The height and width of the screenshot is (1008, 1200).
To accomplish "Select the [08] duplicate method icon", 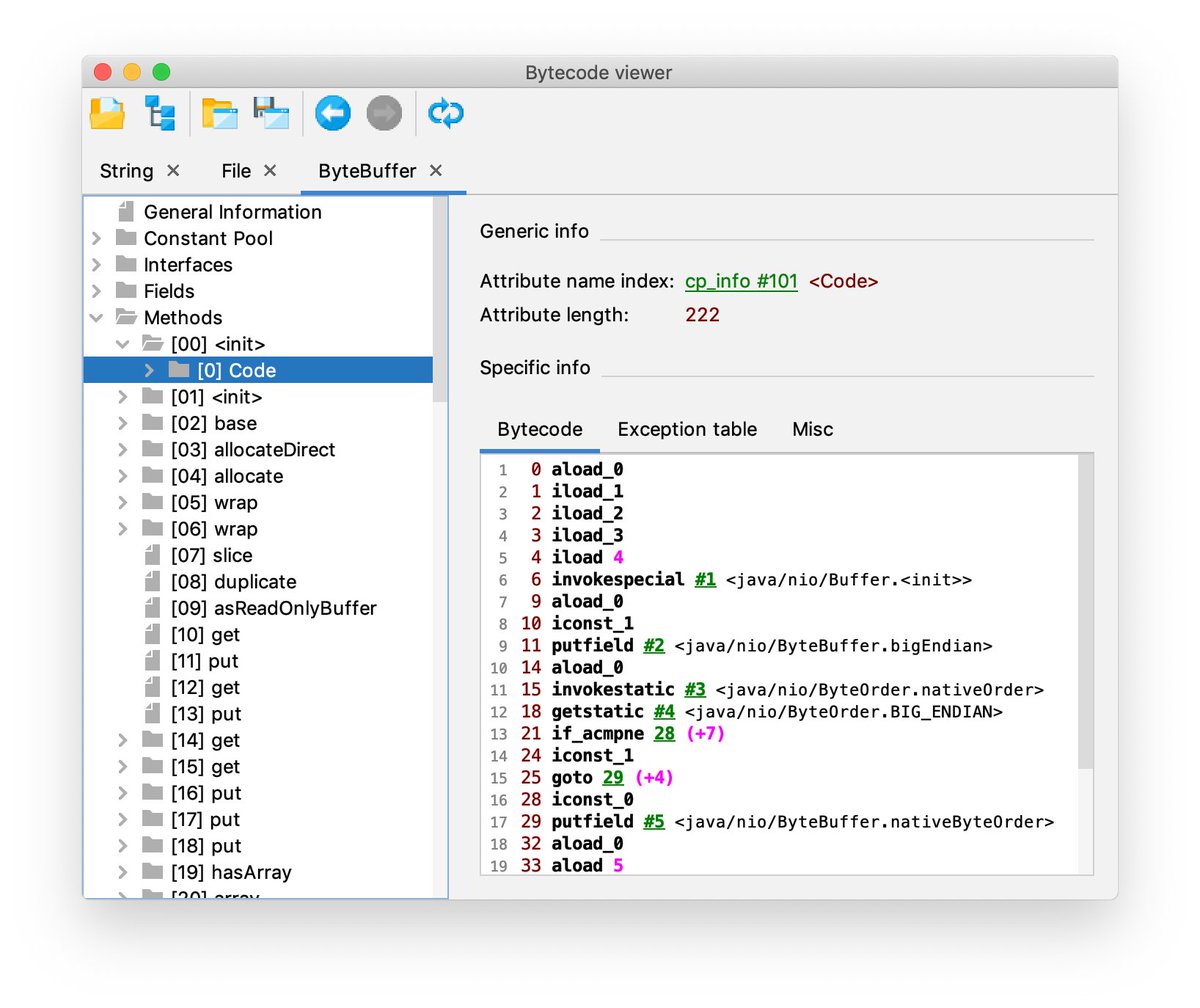I will 152,581.
